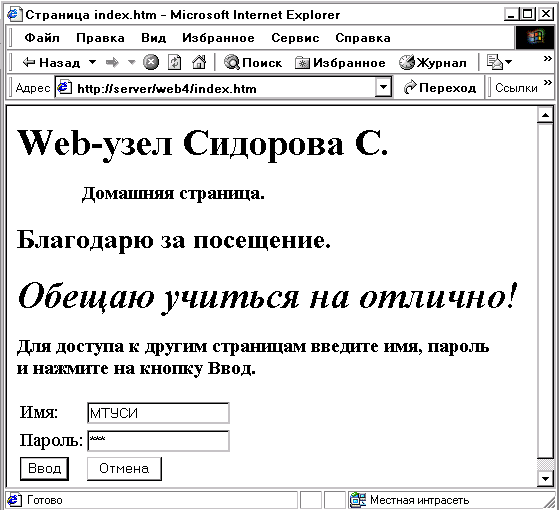
Task: Click the Имя text field
Action: pyautogui.click(x=158, y=413)
